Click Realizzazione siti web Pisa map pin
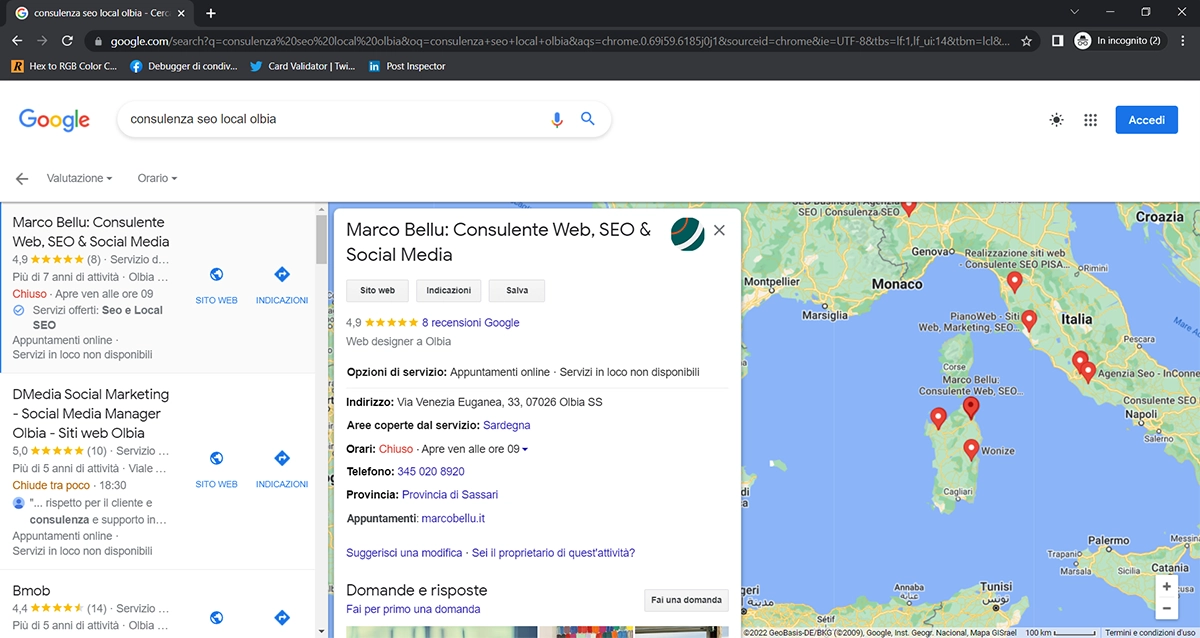This screenshot has width=1200, height=638. coord(1014,282)
